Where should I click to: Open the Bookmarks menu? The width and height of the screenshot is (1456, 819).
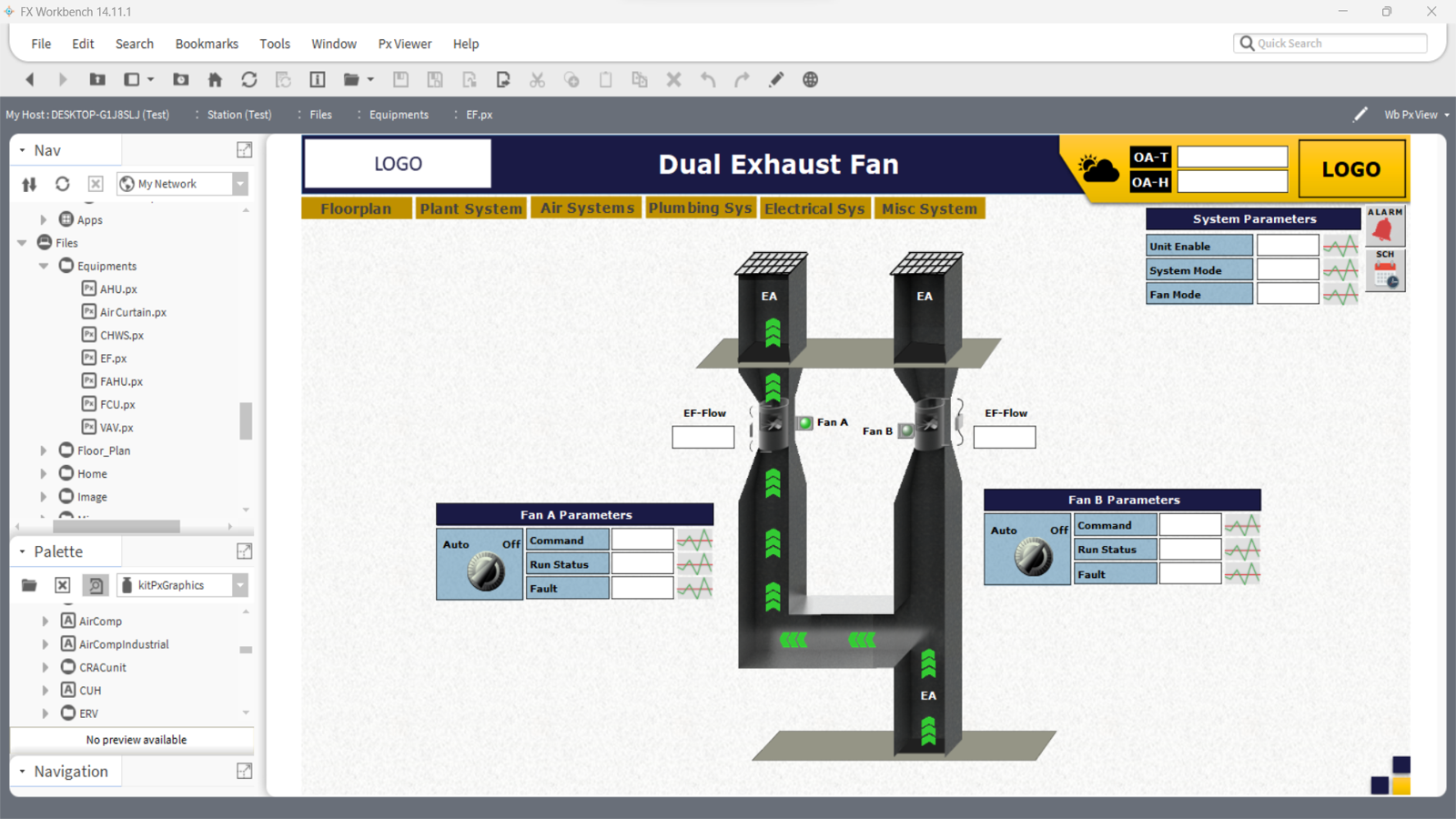pyautogui.click(x=207, y=44)
